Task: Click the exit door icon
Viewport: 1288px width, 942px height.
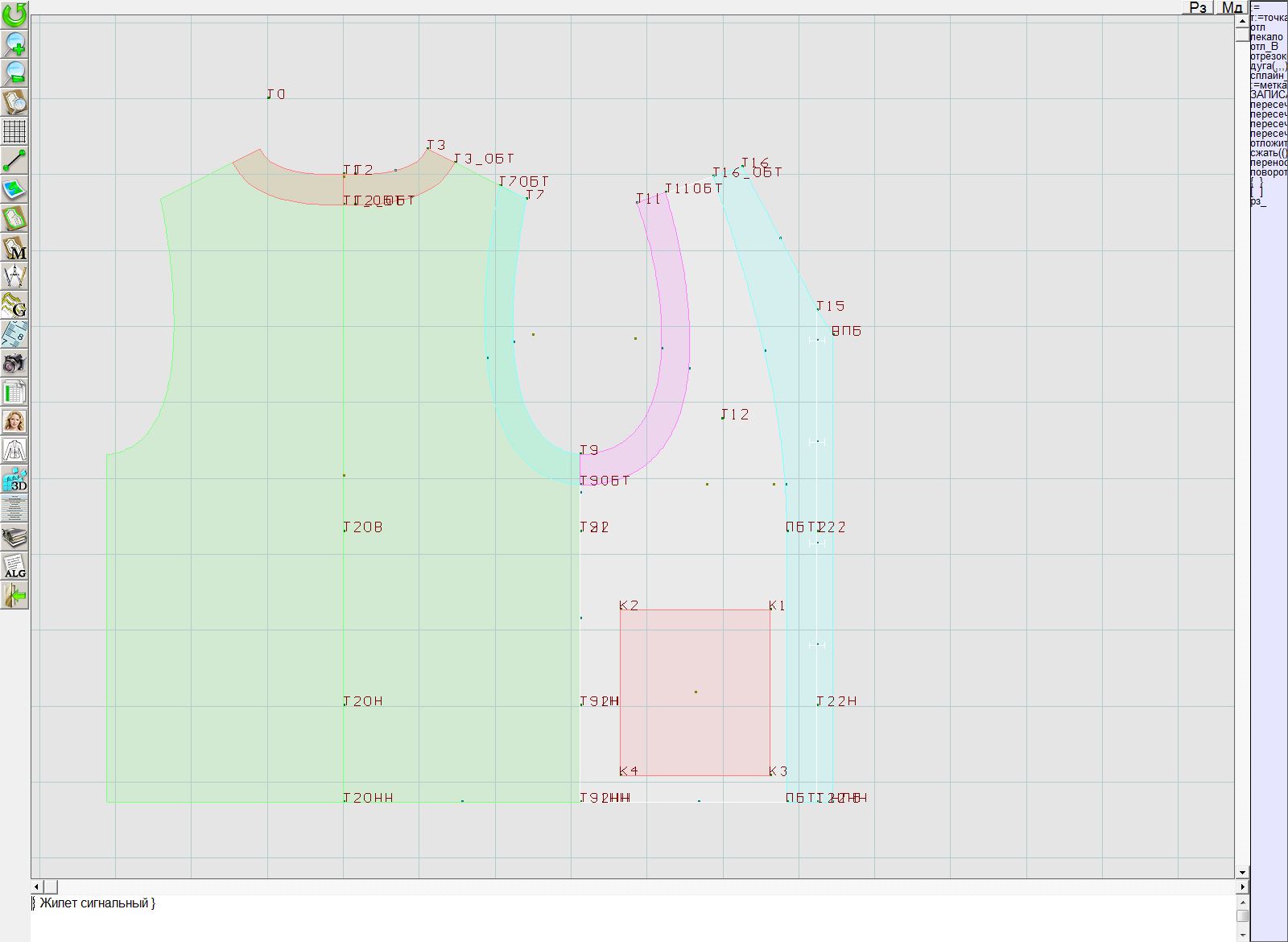Action: (x=14, y=596)
